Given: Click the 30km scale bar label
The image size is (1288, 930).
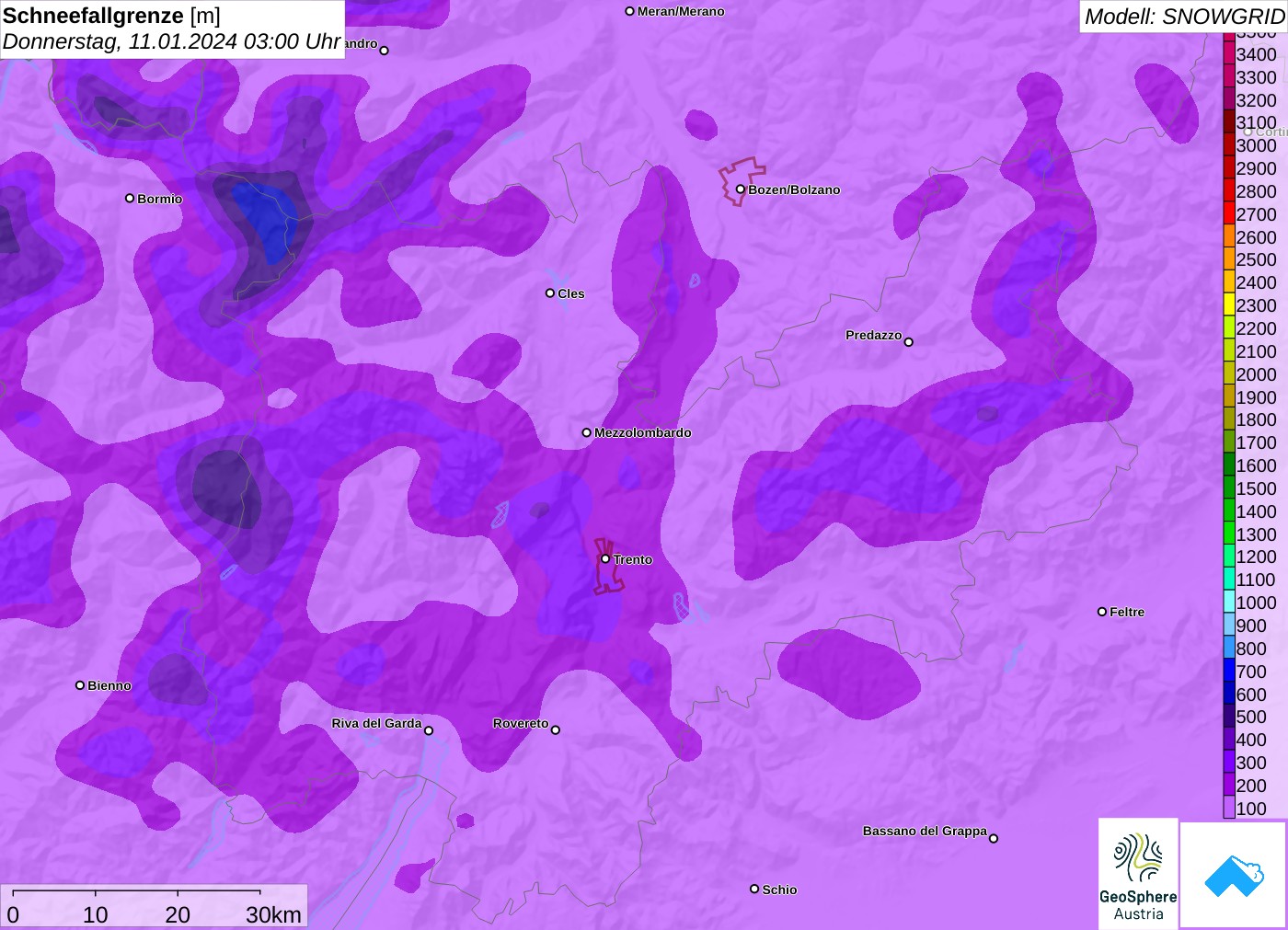Looking at the screenshot, I should pyautogui.click(x=273, y=914).
